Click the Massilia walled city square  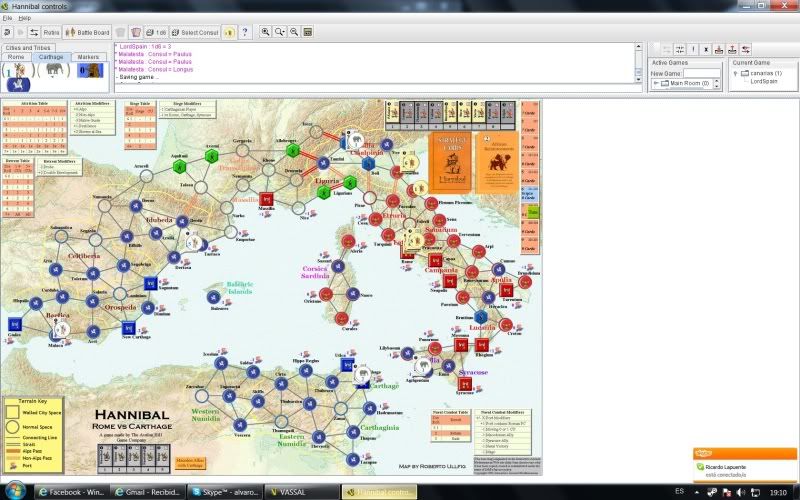pyautogui.click(x=266, y=199)
